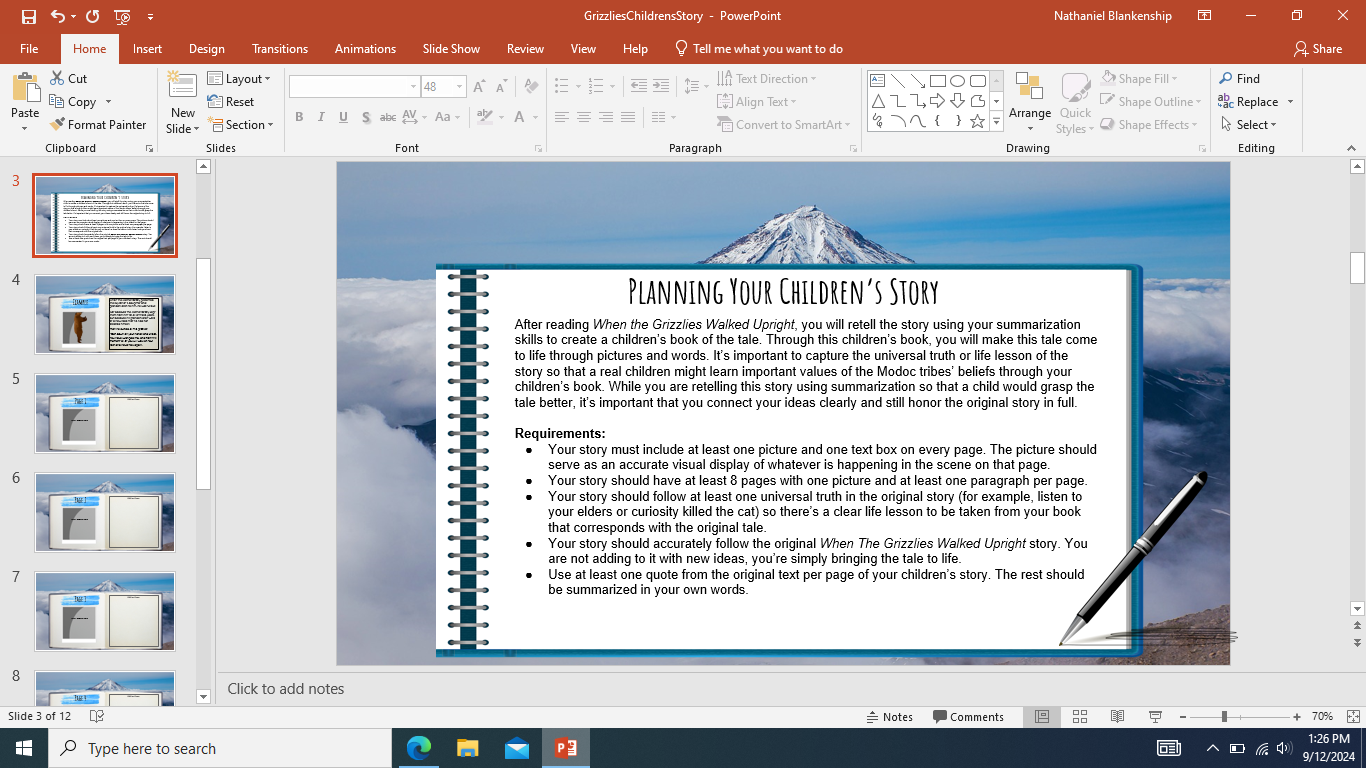This screenshot has width=1366, height=768.
Task: Open the font color picker A
Action: click(x=520, y=117)
